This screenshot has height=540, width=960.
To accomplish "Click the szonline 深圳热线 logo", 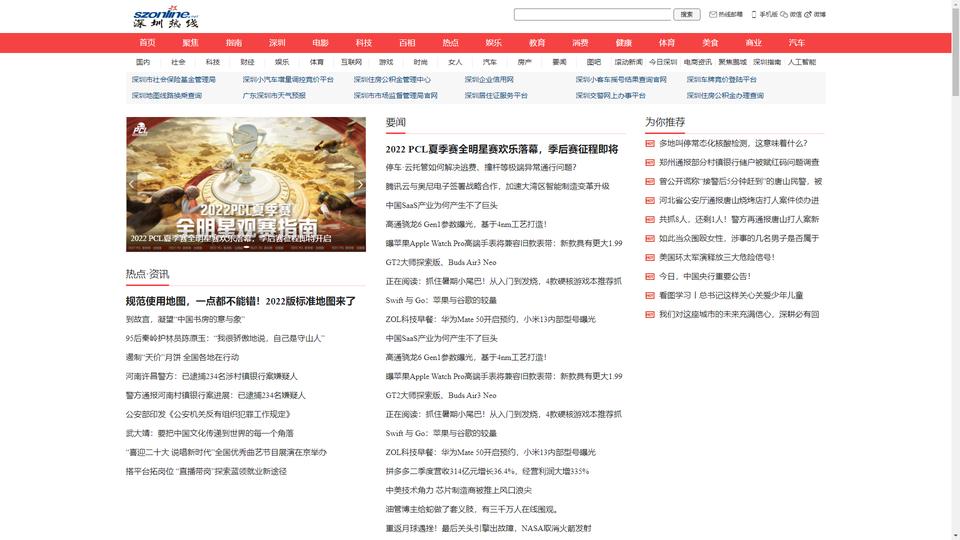I will (166, 17).
